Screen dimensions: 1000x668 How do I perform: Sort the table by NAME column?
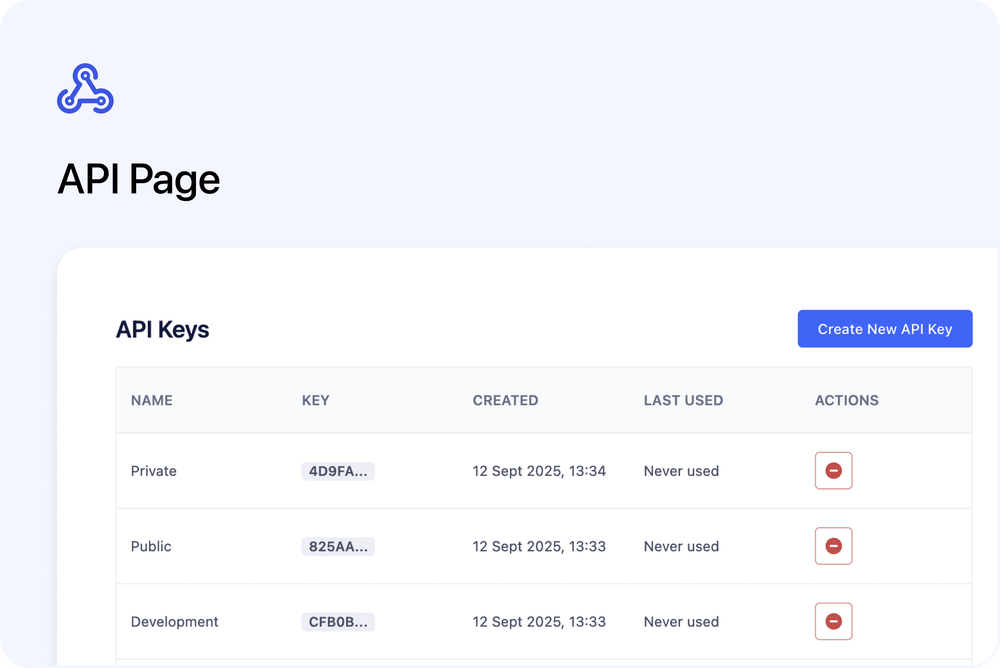tap(151, 400)
